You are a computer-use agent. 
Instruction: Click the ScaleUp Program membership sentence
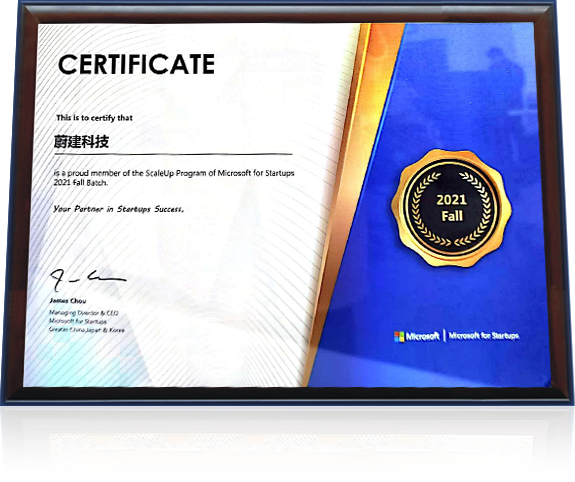tap(174, 173)
